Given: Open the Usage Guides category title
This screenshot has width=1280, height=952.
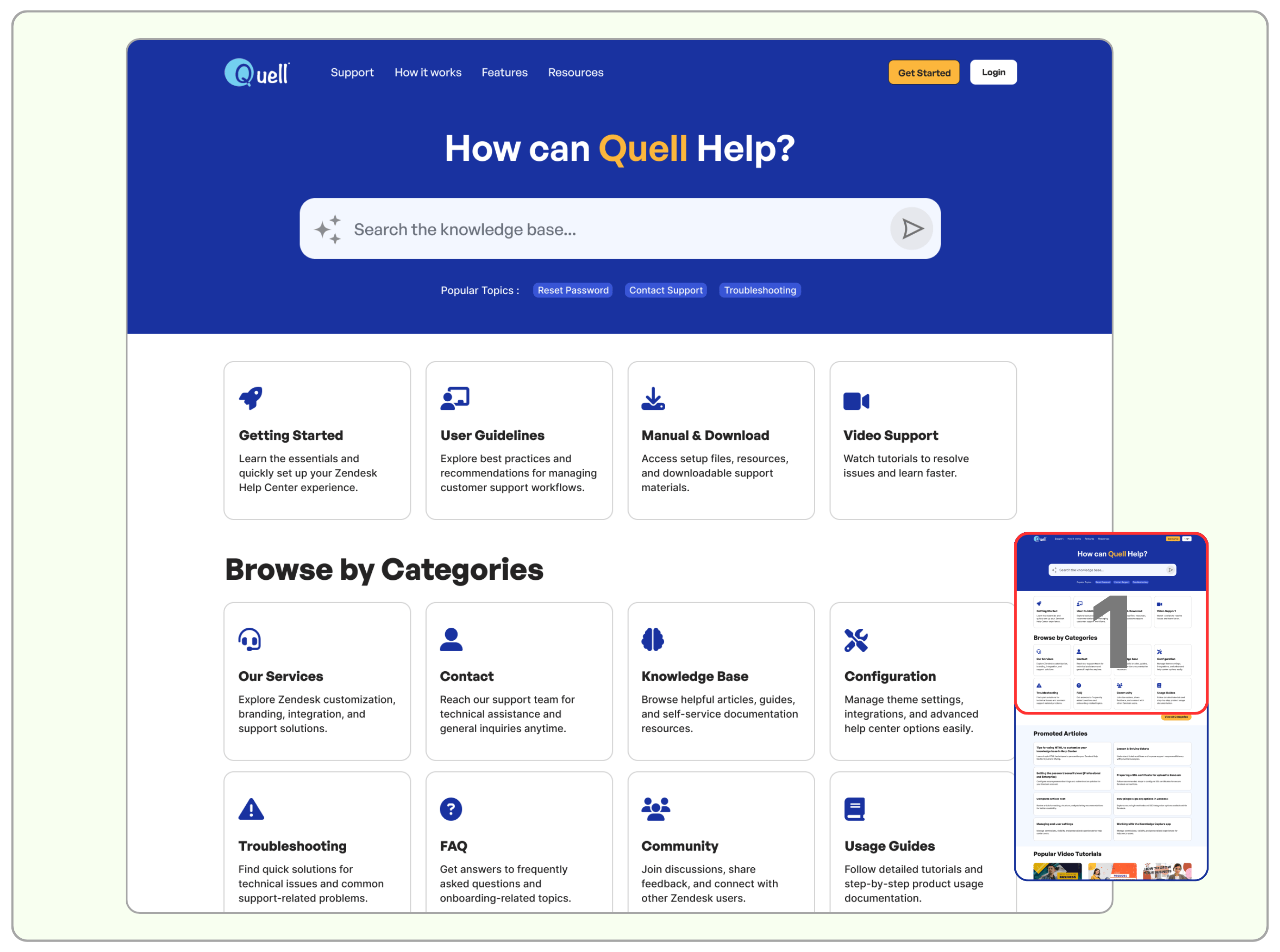Looking at the screenshot, I should click(890, 846).
